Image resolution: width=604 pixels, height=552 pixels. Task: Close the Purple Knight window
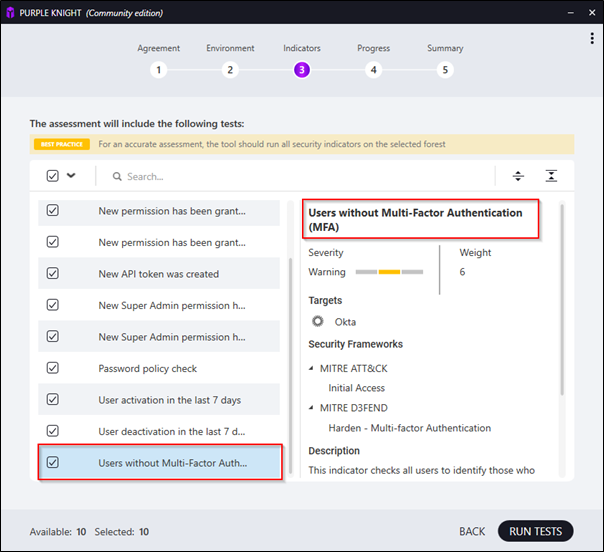(x=592, y=13)
